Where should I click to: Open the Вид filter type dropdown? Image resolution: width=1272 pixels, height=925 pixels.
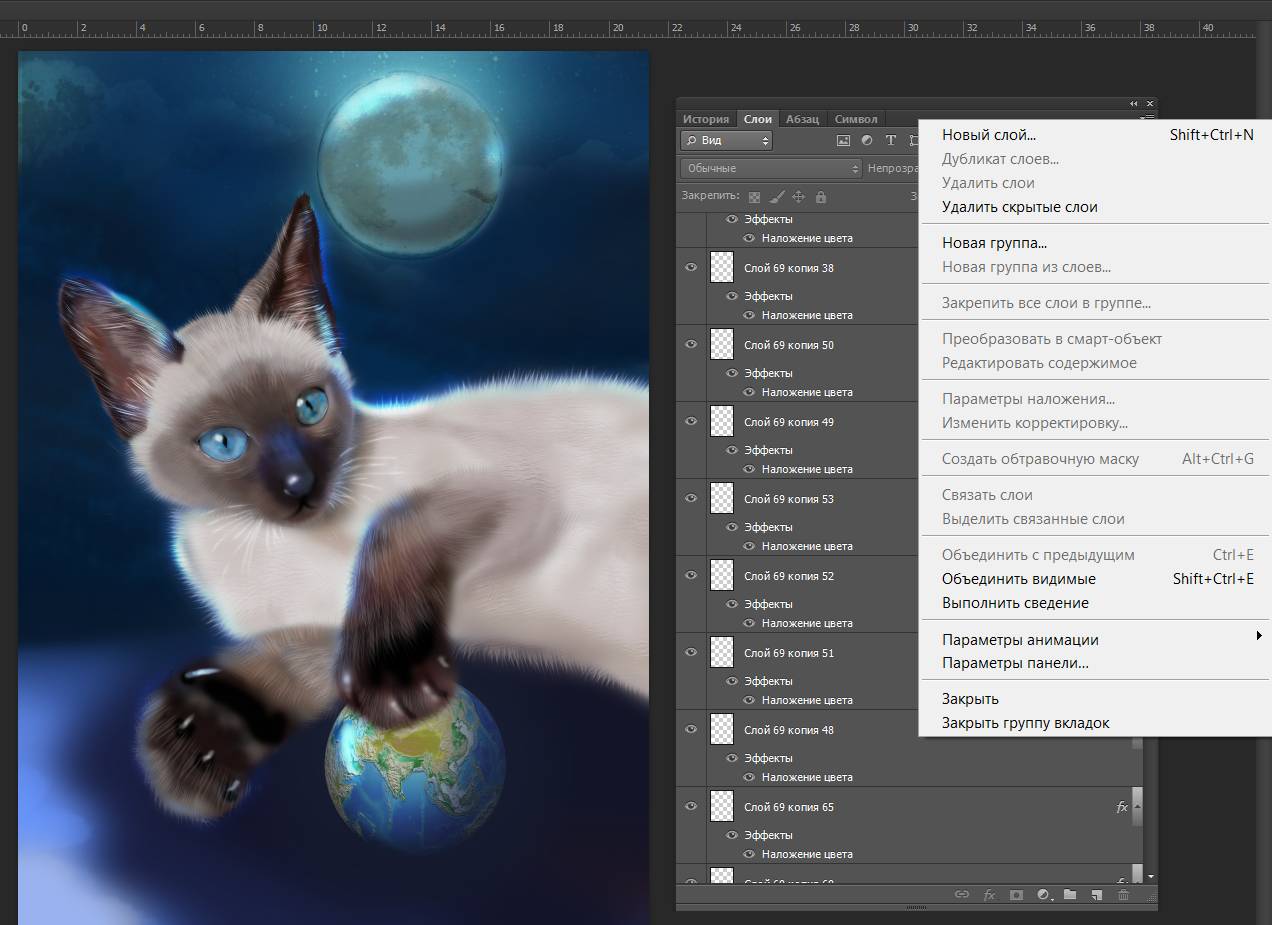pyautogui.click(x=726, y=141)
